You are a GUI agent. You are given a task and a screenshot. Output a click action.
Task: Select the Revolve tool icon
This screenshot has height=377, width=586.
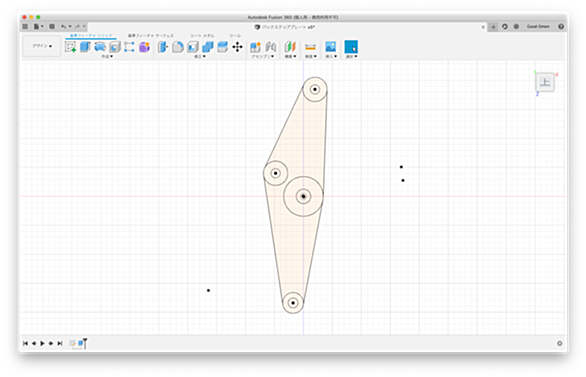click(x=100, y=47)
